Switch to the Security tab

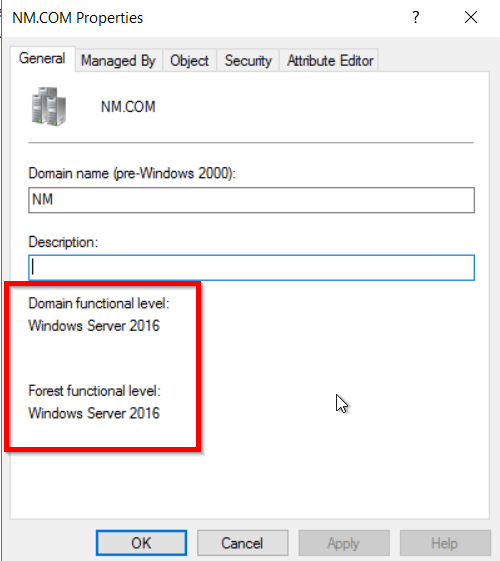(x=248, y=60)
